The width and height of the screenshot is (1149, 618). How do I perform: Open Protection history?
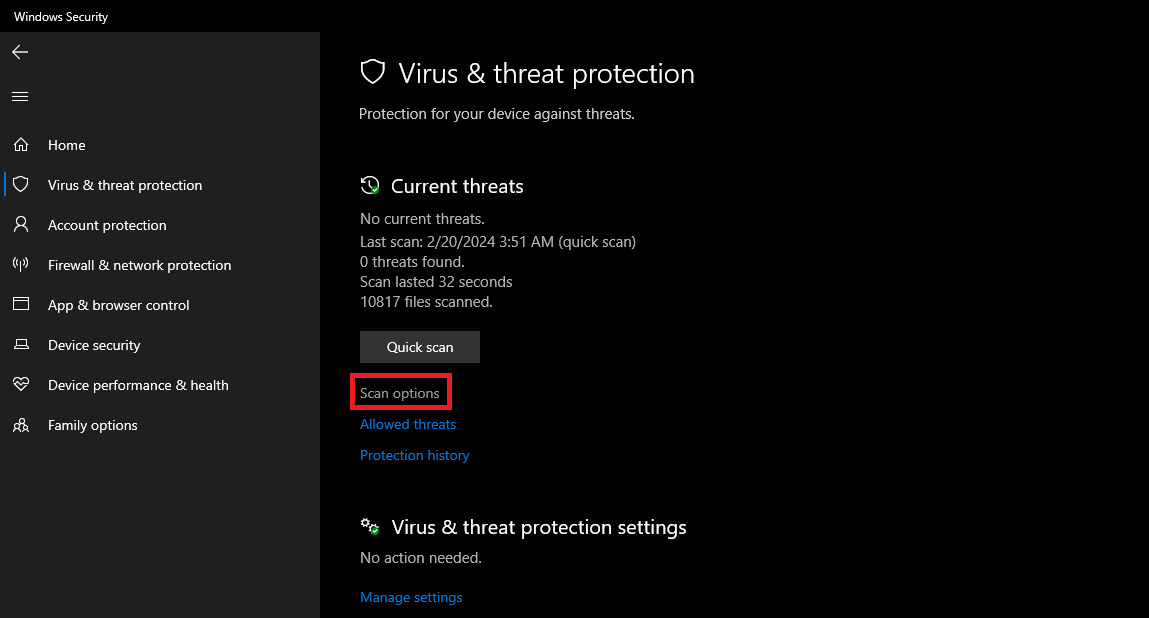pos(414,455)
